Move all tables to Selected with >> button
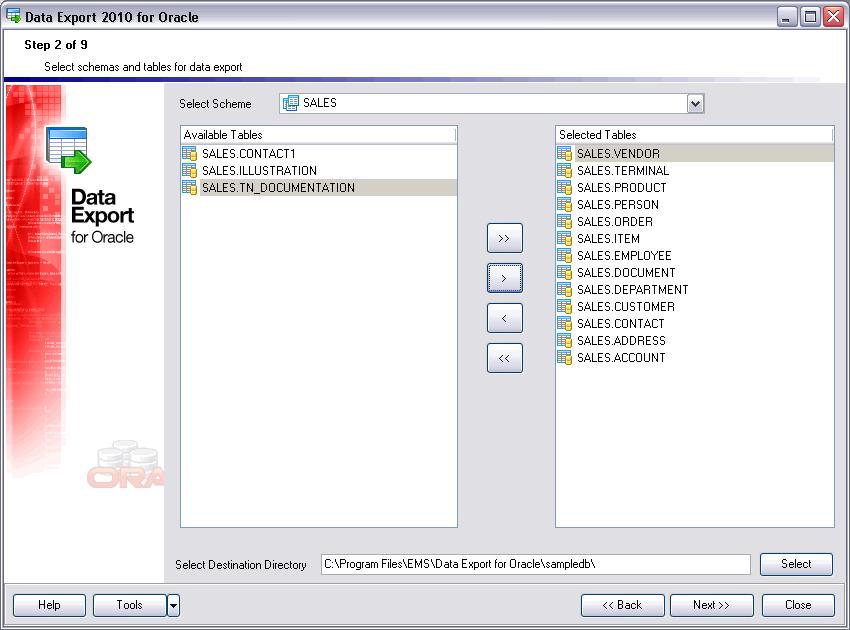 pos(505,238)
